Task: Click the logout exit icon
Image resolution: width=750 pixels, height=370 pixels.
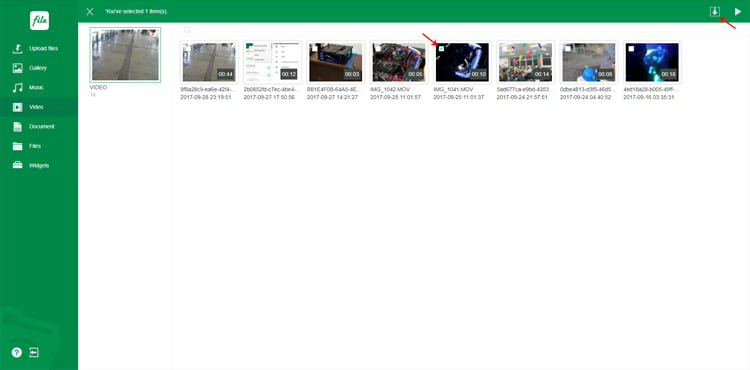Action: (34, 352)
